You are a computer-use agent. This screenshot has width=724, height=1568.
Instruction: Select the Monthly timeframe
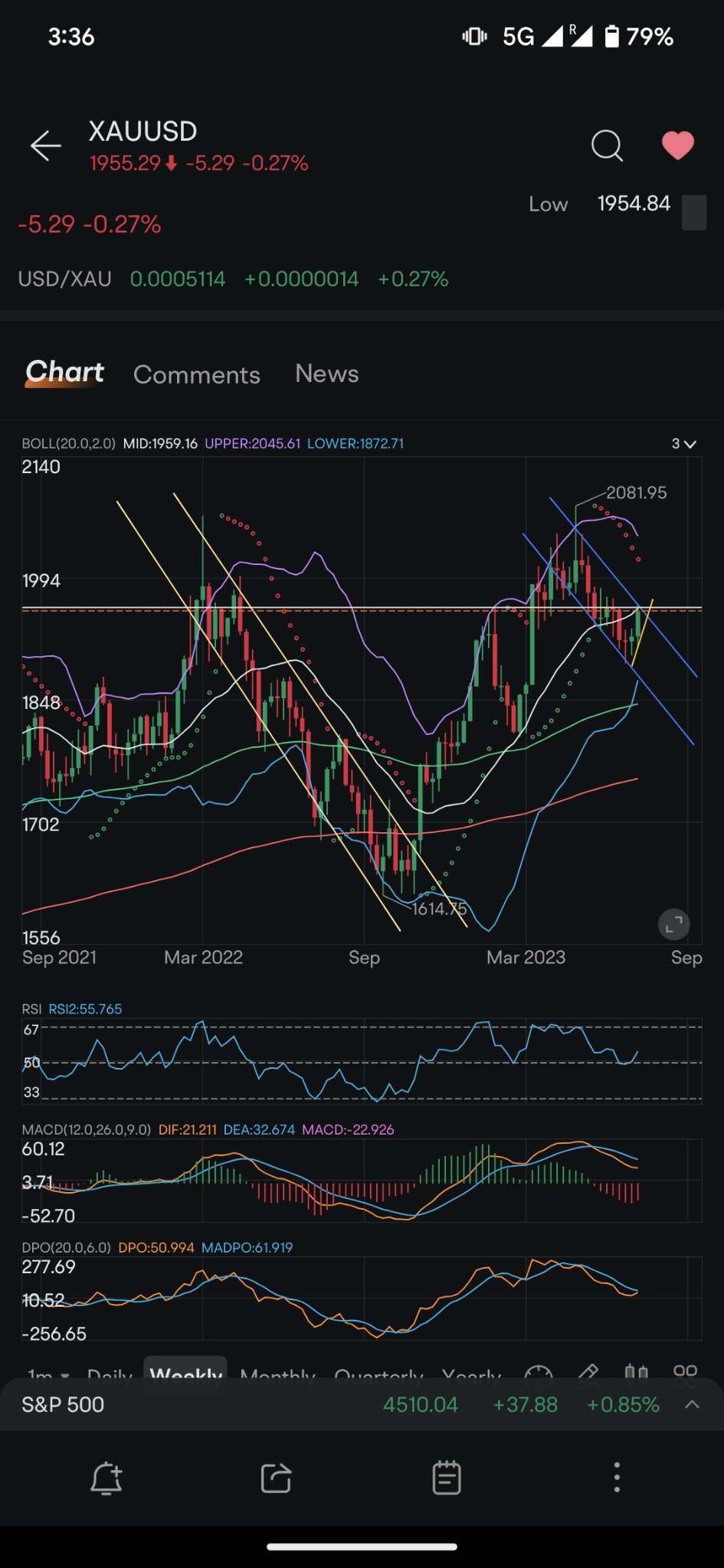click(277, 1374)
